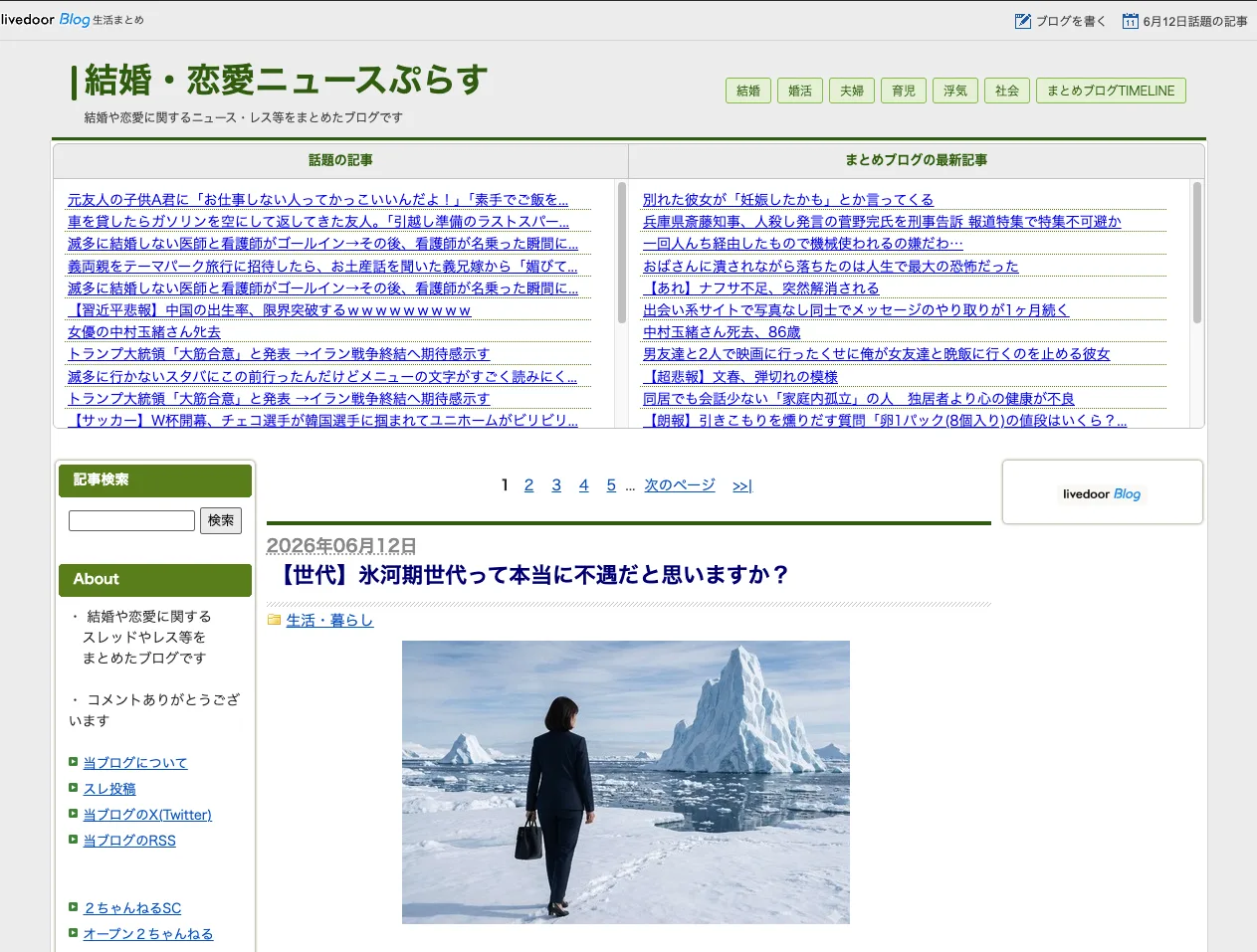Open the 婚活 category tab
Image resolution: width=1257 pixels, height=952 pixels.
[x=800, y=91]
